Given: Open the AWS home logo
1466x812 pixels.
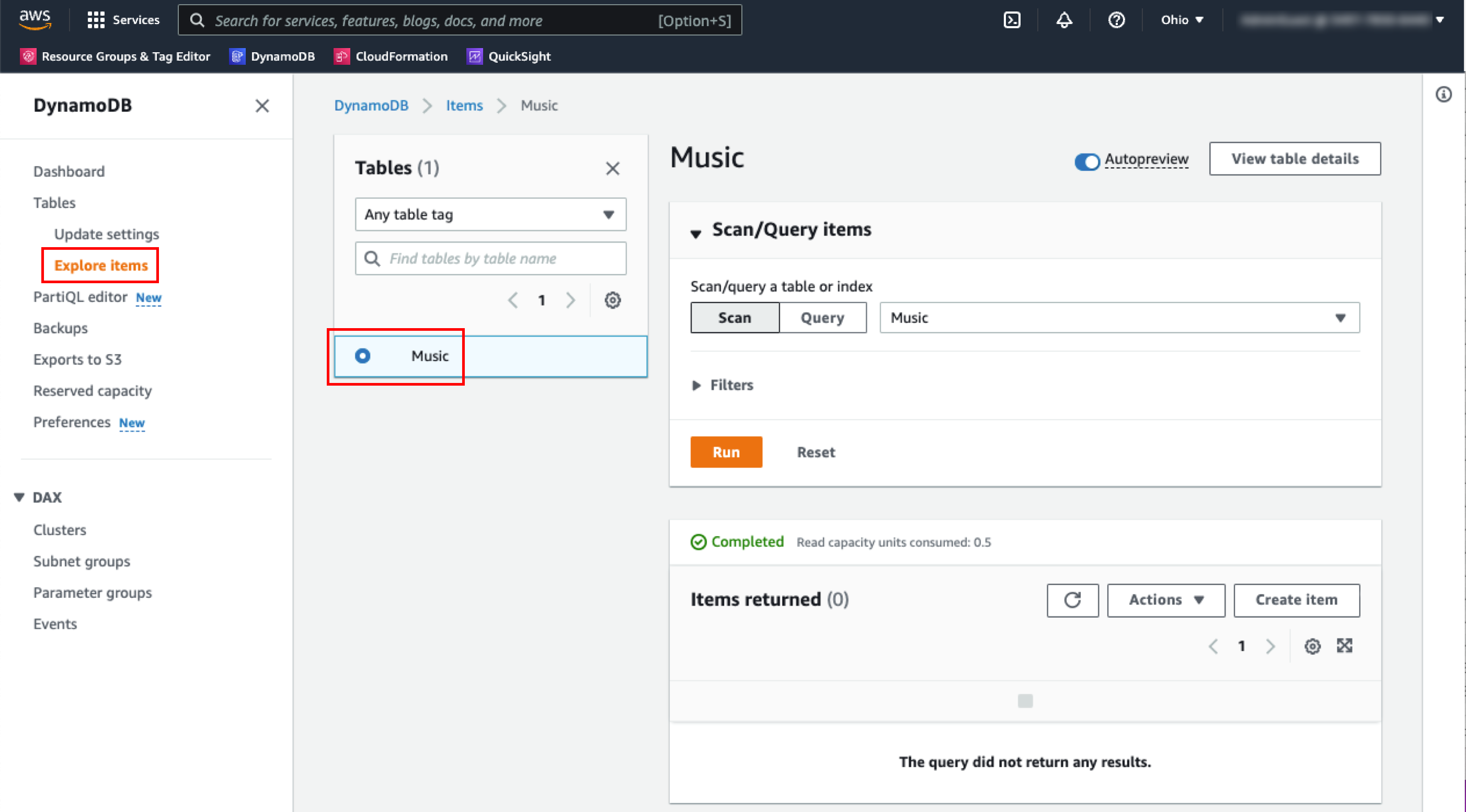Looking at the screenshot, I should tap(35, 20).
